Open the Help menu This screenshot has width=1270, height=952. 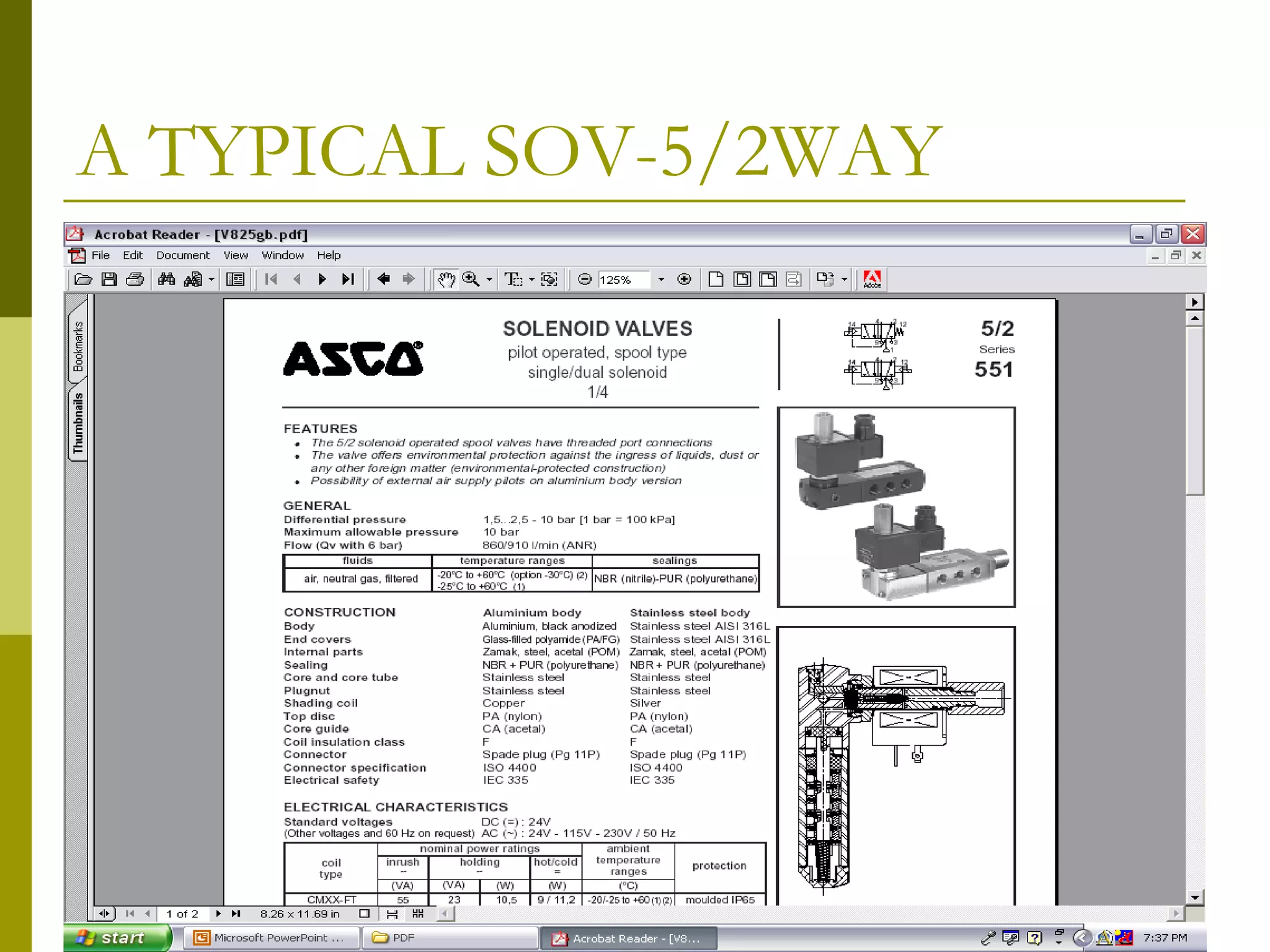tap(329, 255)
